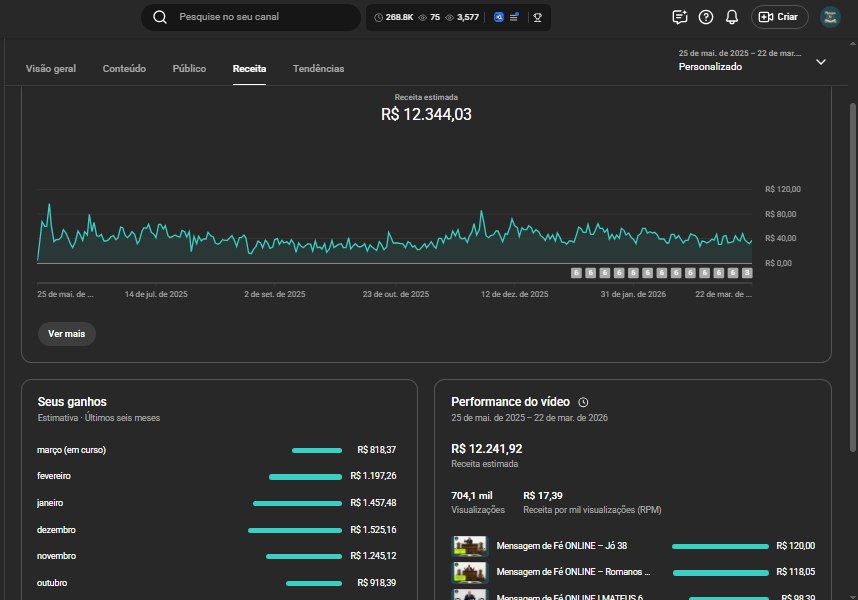The height and width of the screenshot is (600, 858).
Task: Click the dezembro earnings bar
Action: click(294, 530)
